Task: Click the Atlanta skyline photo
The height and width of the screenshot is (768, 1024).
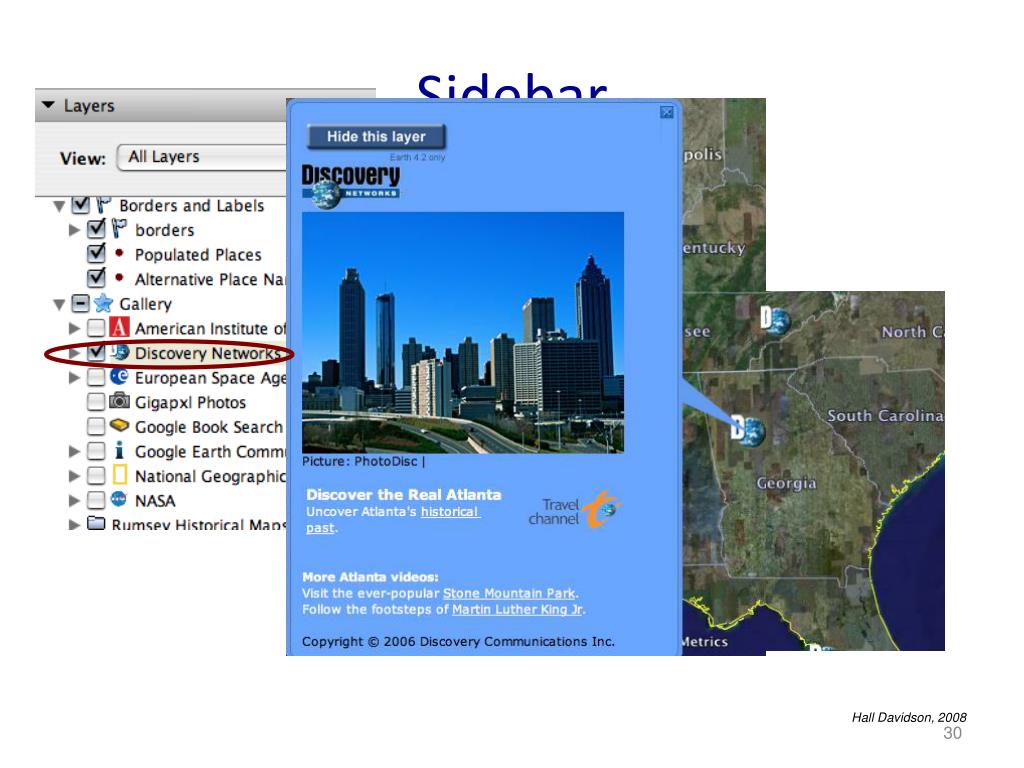Action: pos(463,332)
